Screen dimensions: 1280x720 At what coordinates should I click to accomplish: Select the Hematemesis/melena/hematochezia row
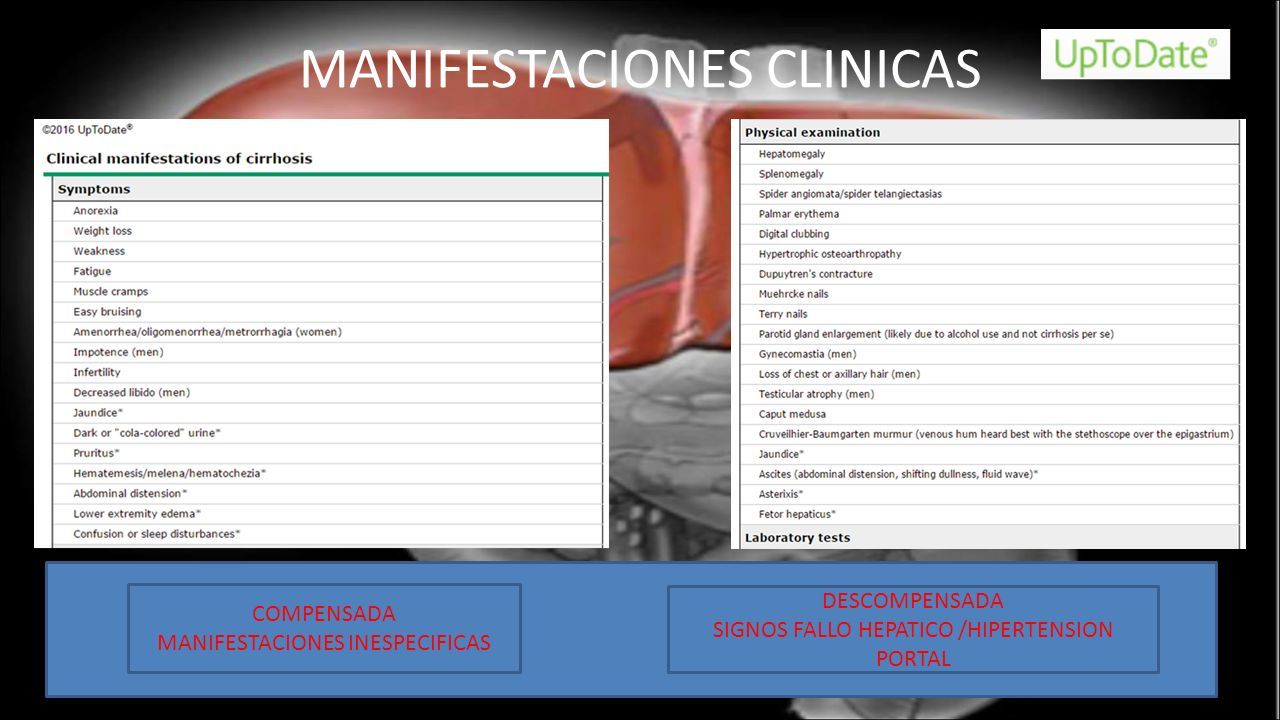[x=328, y=473]
